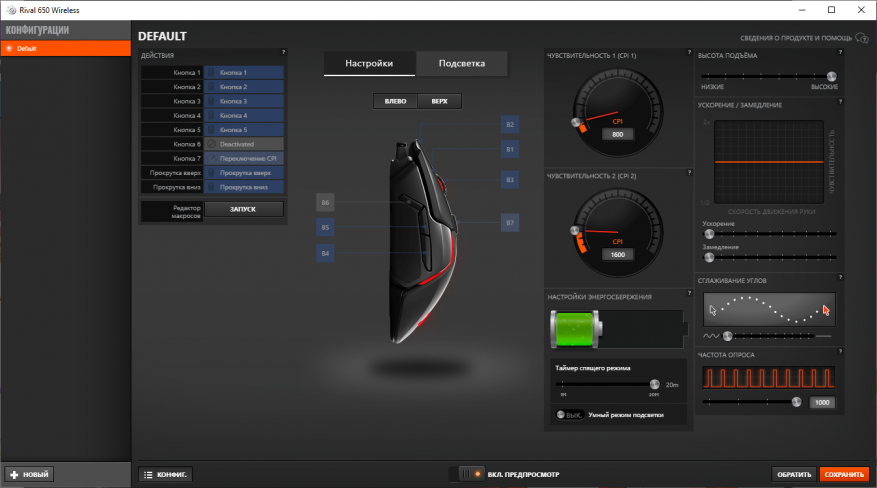This screenshot has height=488, width=877.
Task: Click the help icon in Действия panel
Action: [x=283, y=52]
